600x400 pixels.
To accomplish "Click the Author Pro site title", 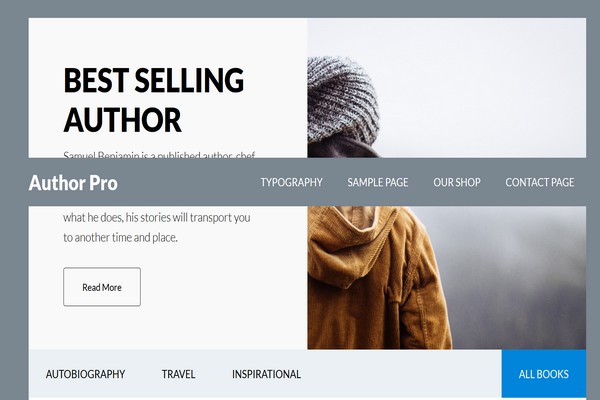I will [73, 183].
